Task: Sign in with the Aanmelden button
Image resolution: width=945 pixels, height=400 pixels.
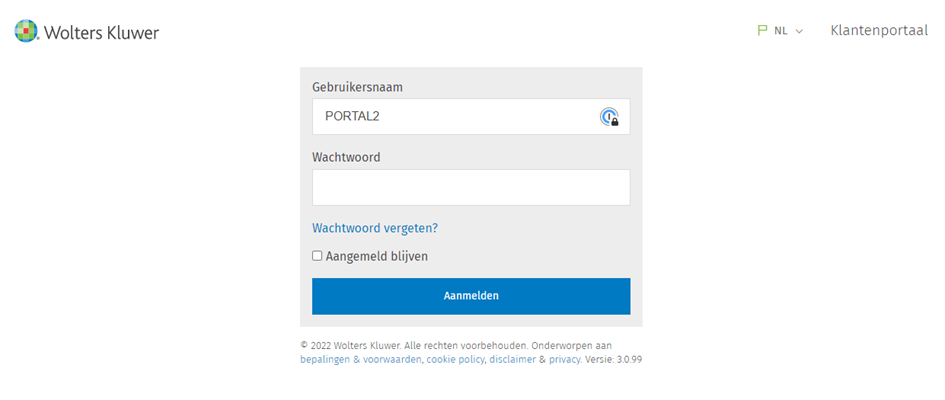Action: [x=471, y=296]
